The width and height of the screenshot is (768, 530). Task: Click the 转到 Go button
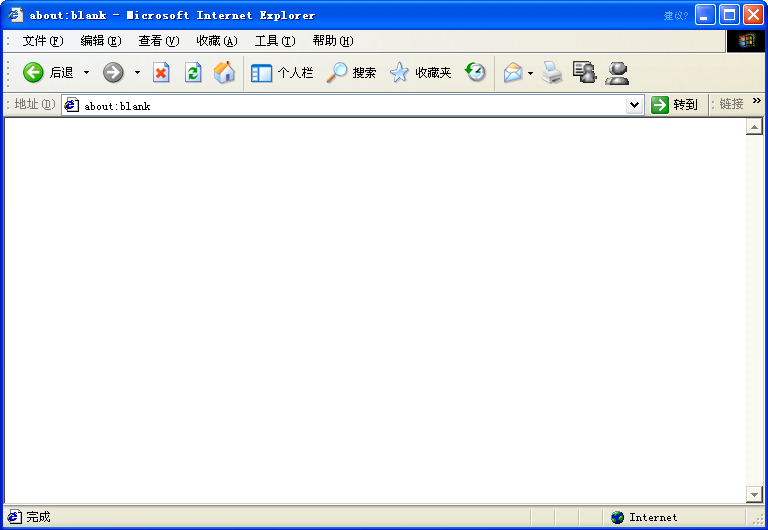[674, 105]
